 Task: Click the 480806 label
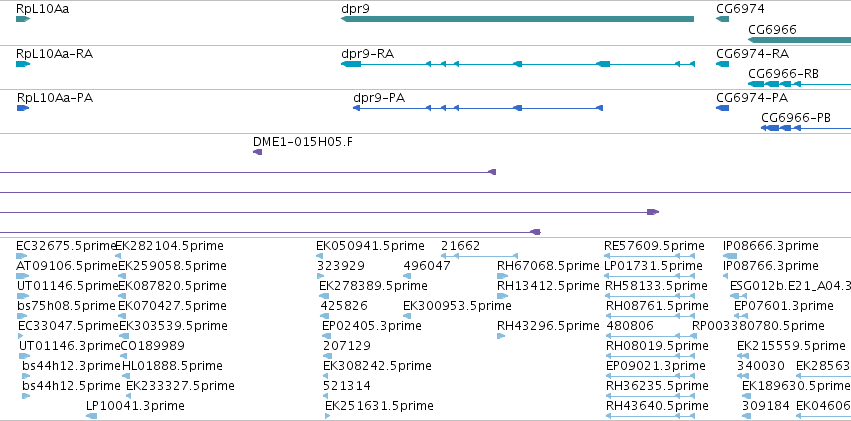pyautogui.click(x=630, y=326)
